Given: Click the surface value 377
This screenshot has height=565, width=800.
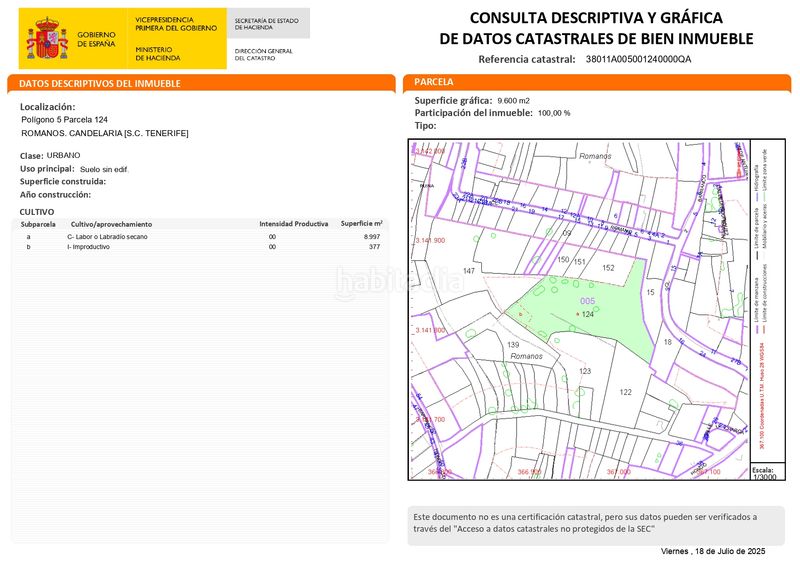Looking at the screenshot, I should (374, 247).
